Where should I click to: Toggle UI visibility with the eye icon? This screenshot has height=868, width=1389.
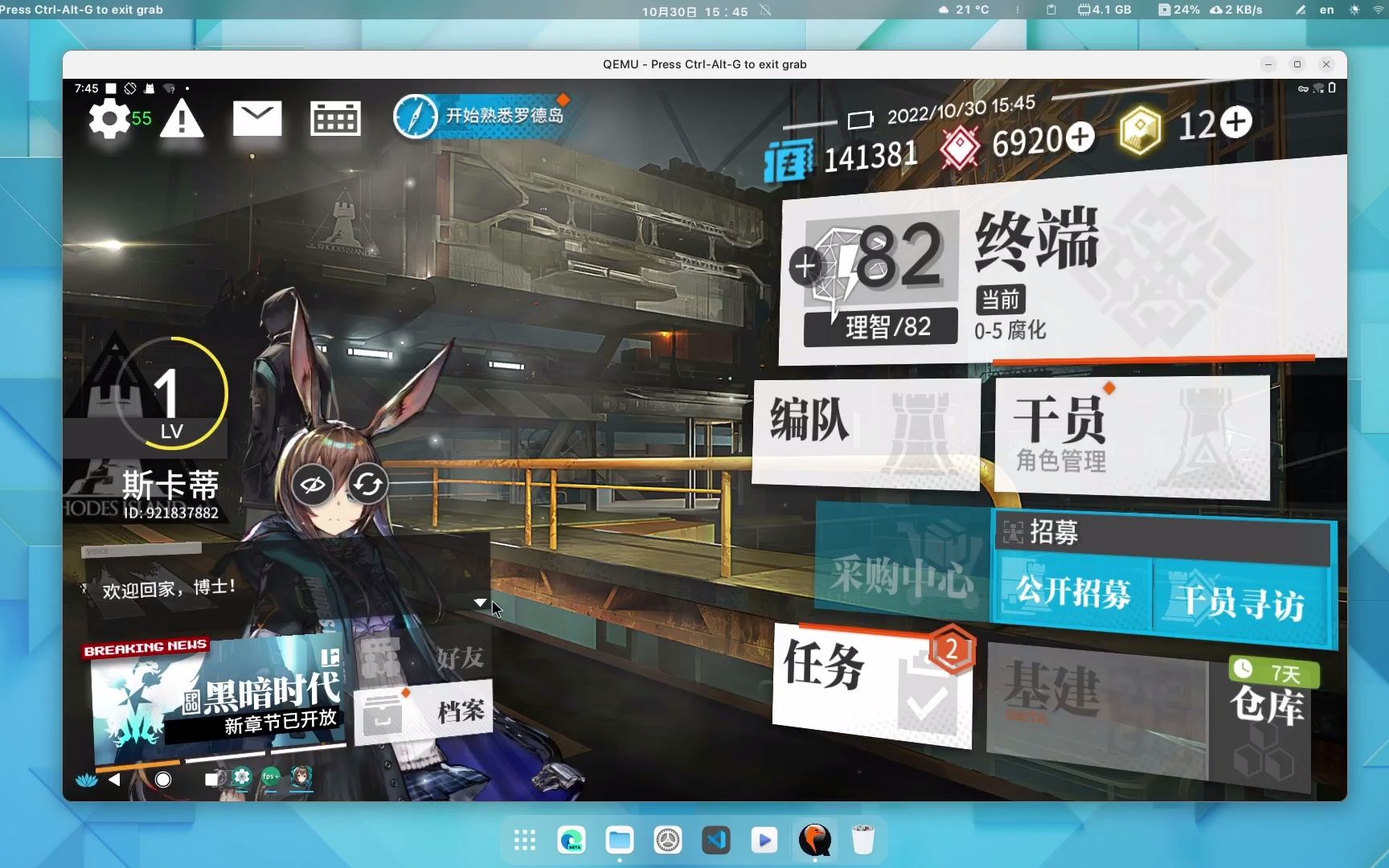point(313,484)
